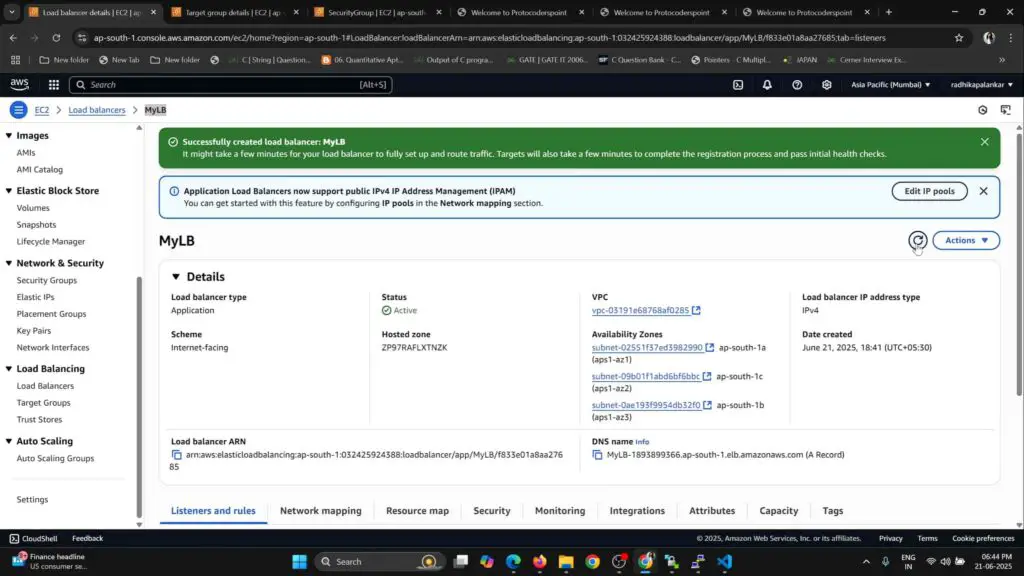
Task: Open the AWS support help icon
Action: click(x=797, y=84)
